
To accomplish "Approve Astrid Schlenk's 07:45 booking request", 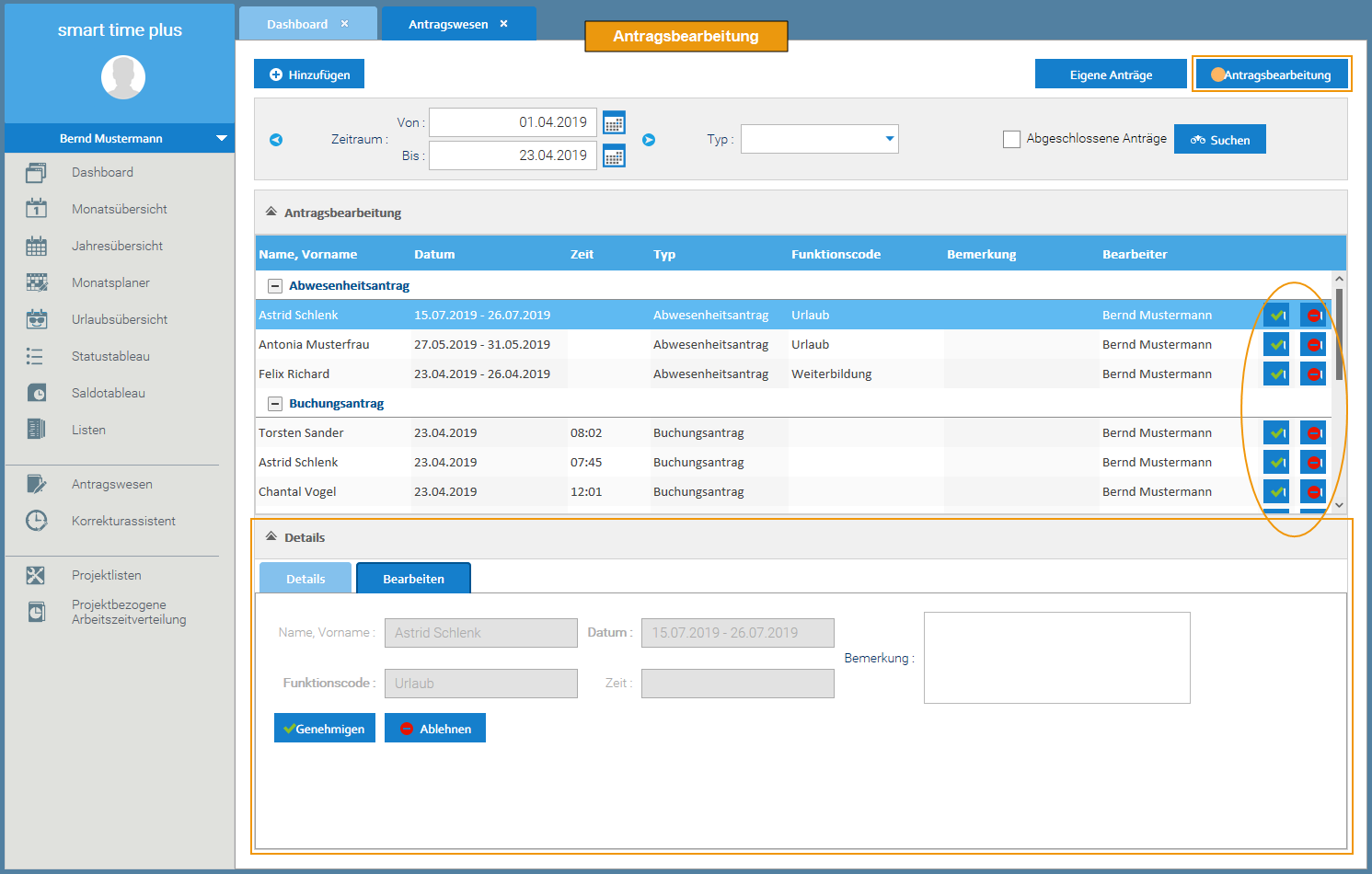I will point(1276,462).
